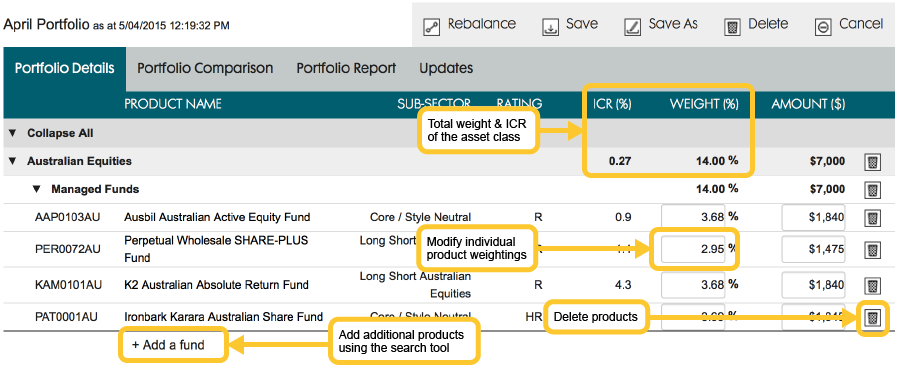Edit amount field $1,840 for Ausbil fund
Viewport: 900px width, 366px height.
[814, 218]
